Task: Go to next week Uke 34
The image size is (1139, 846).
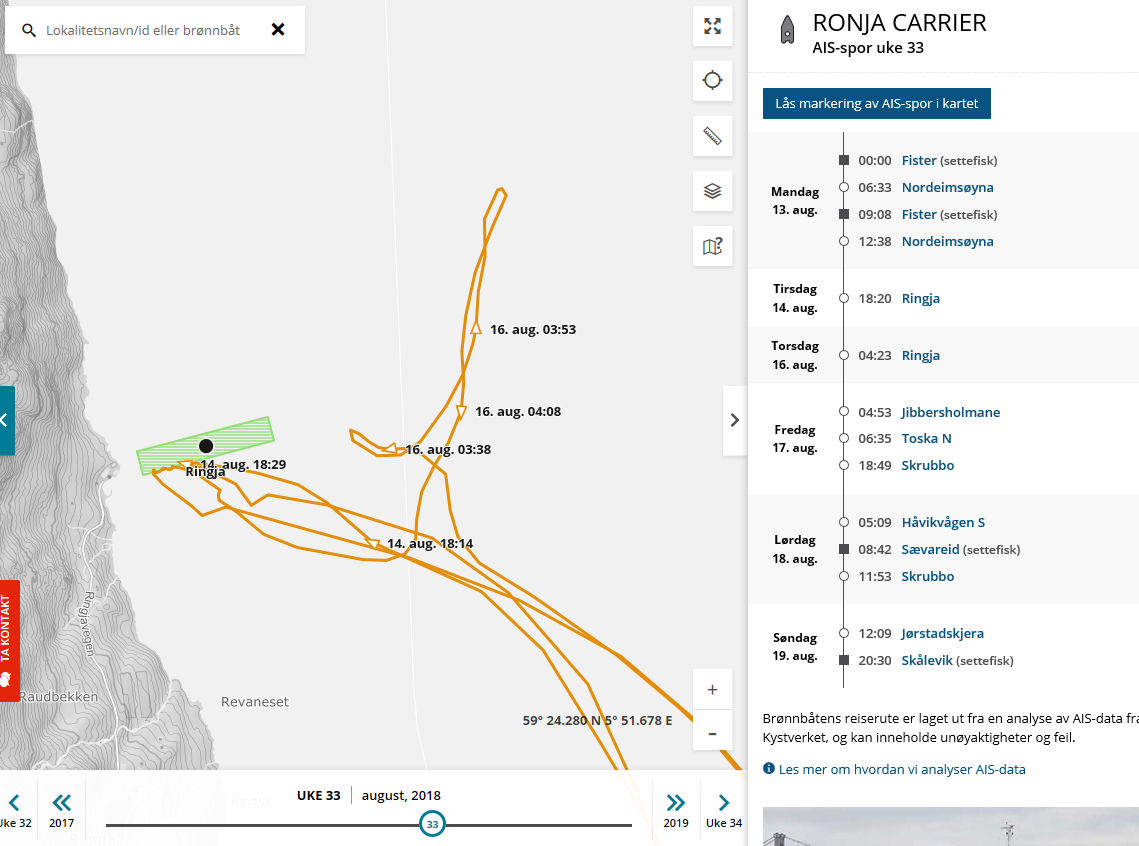Action: 724,808
